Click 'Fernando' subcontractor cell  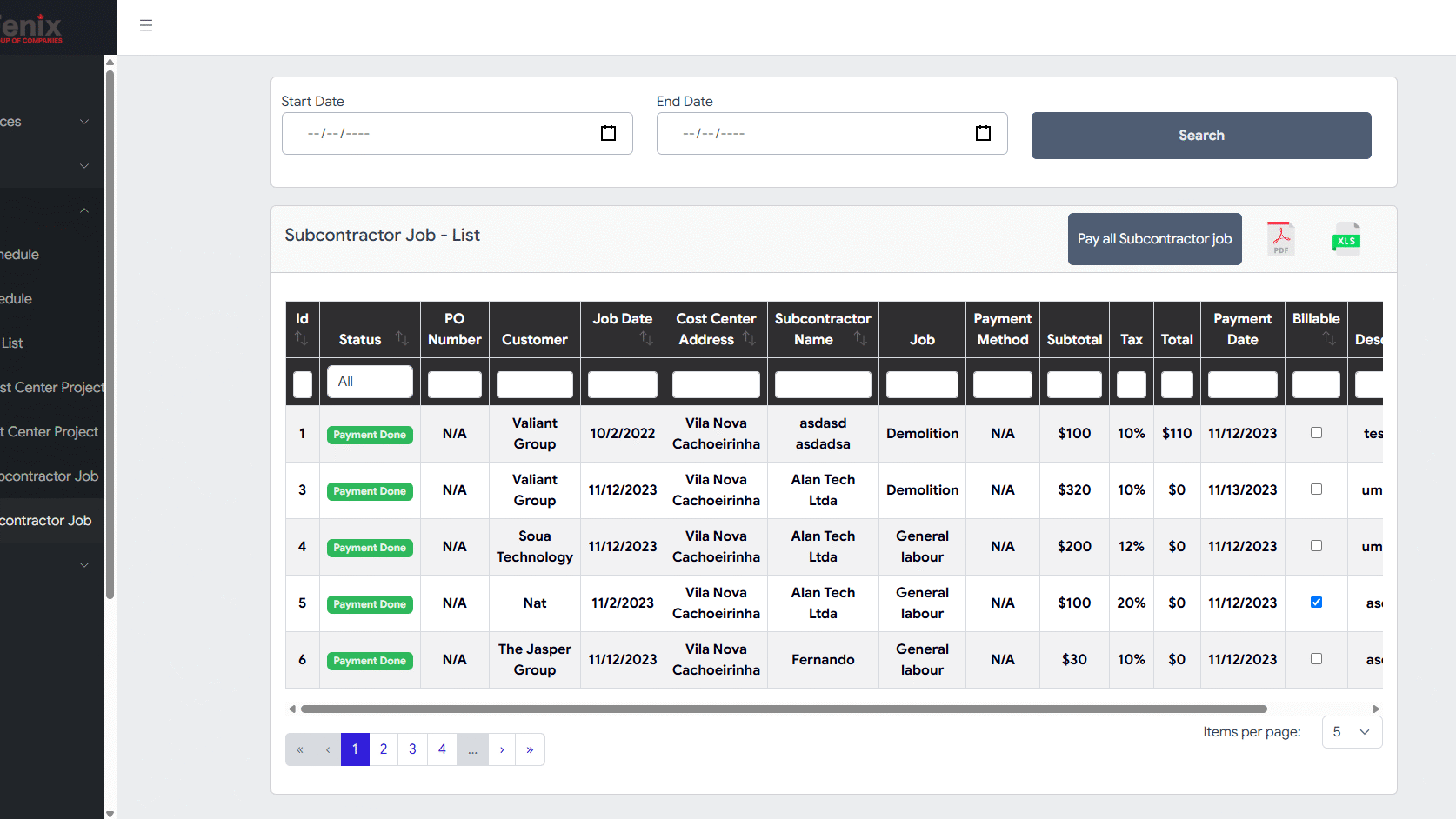pyautogui.click(x=823, y=660)
